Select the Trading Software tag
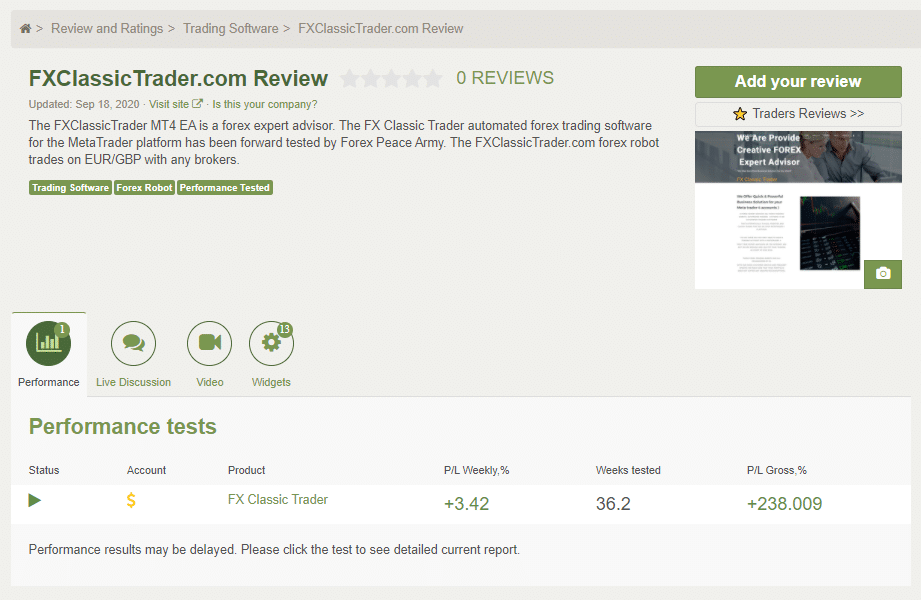This screenshot has width=921, height=600. [70, 188]
